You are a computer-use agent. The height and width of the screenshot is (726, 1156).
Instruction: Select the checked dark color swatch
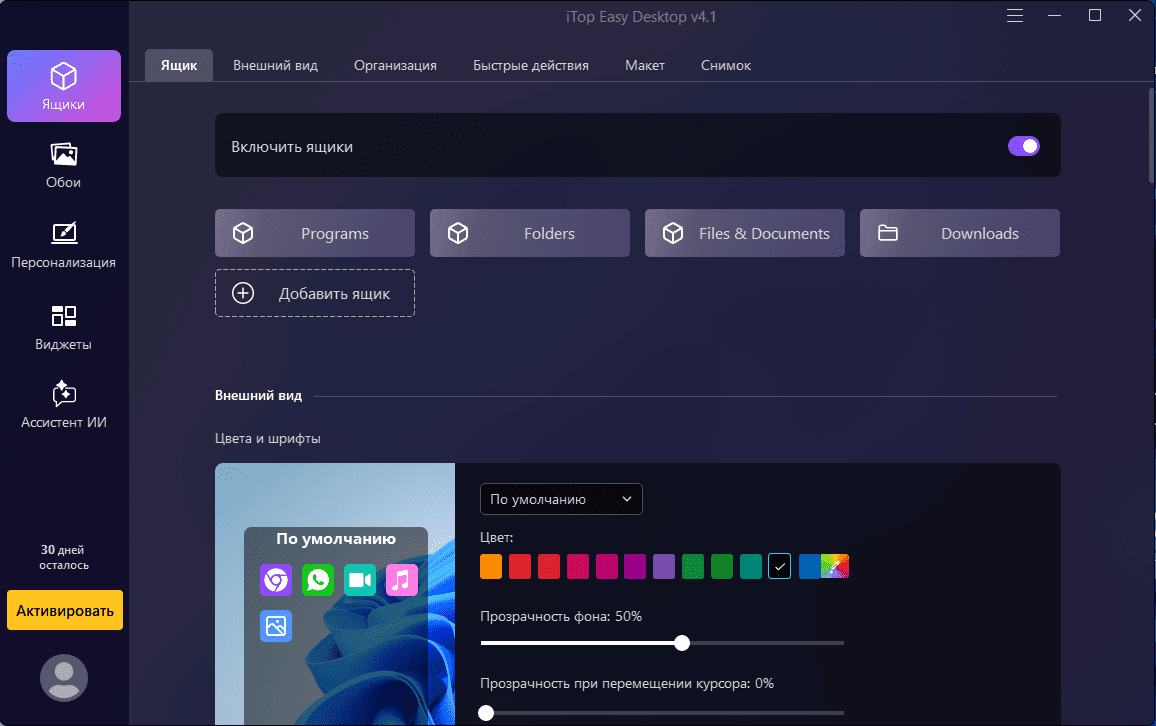(x=779, y=566)
